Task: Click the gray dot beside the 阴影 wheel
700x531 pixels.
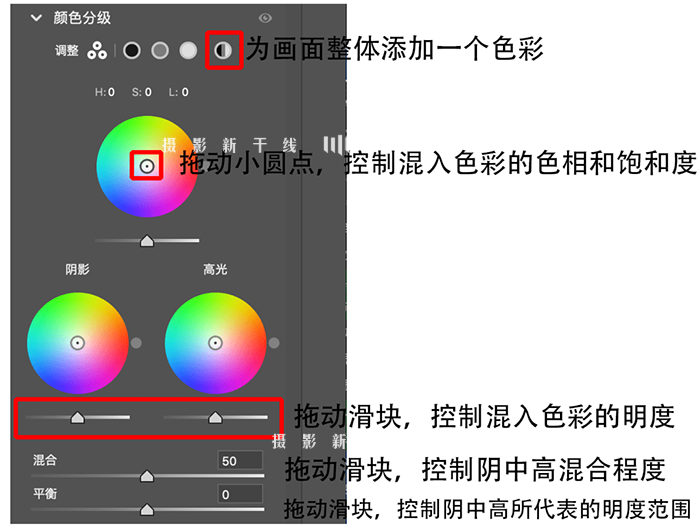Action: click(136, 343)
